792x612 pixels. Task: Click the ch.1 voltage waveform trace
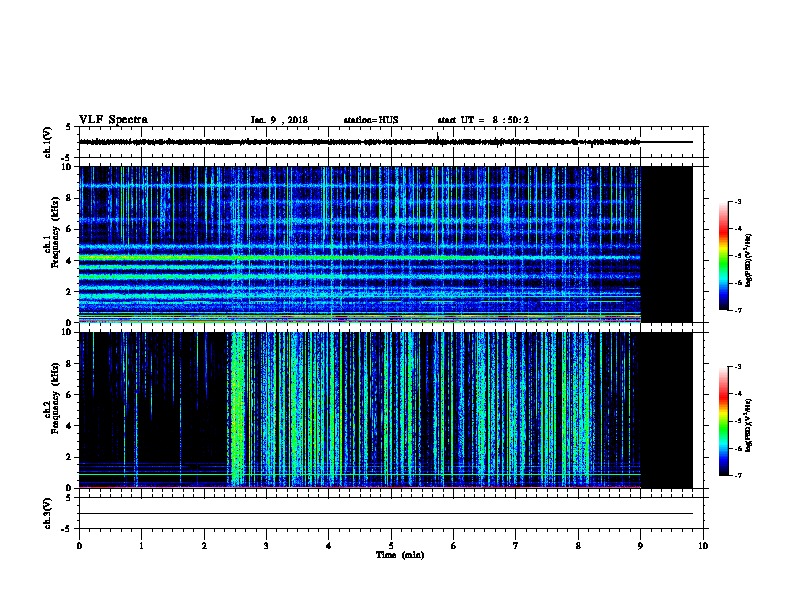point(360,142)
